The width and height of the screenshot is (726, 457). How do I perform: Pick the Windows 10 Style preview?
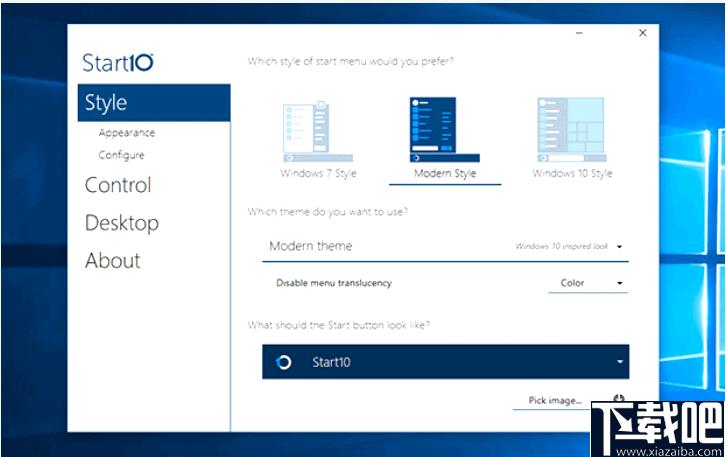click(572, 130)
